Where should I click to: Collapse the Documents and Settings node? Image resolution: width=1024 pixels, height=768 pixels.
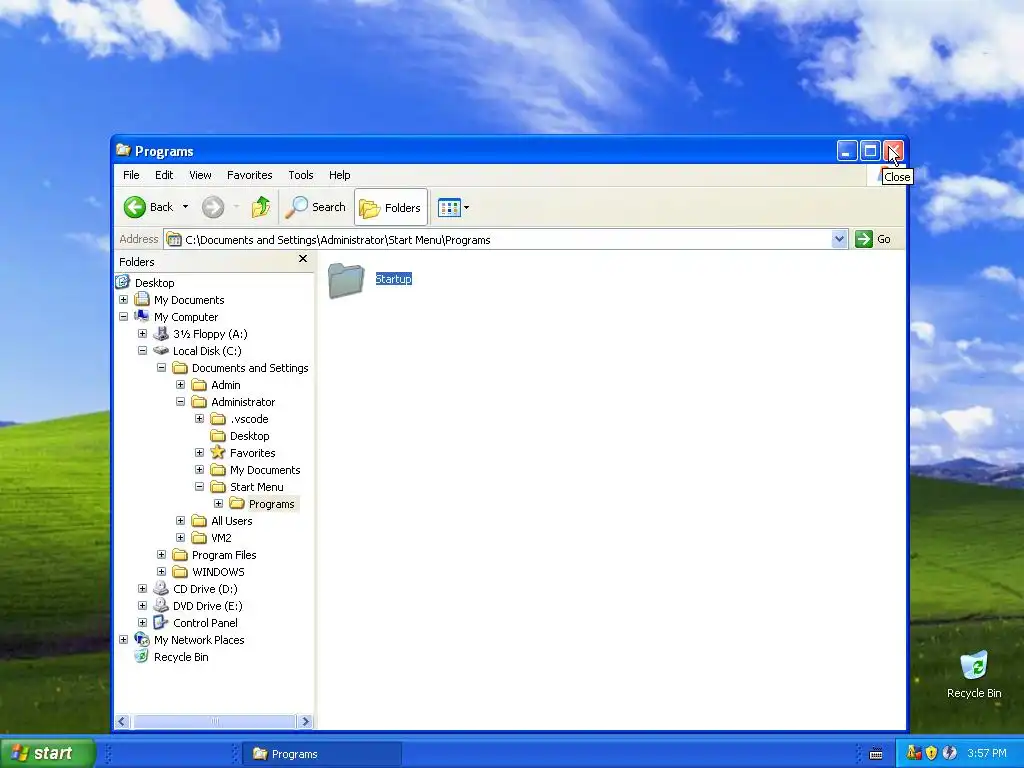[x=161, y=368]
